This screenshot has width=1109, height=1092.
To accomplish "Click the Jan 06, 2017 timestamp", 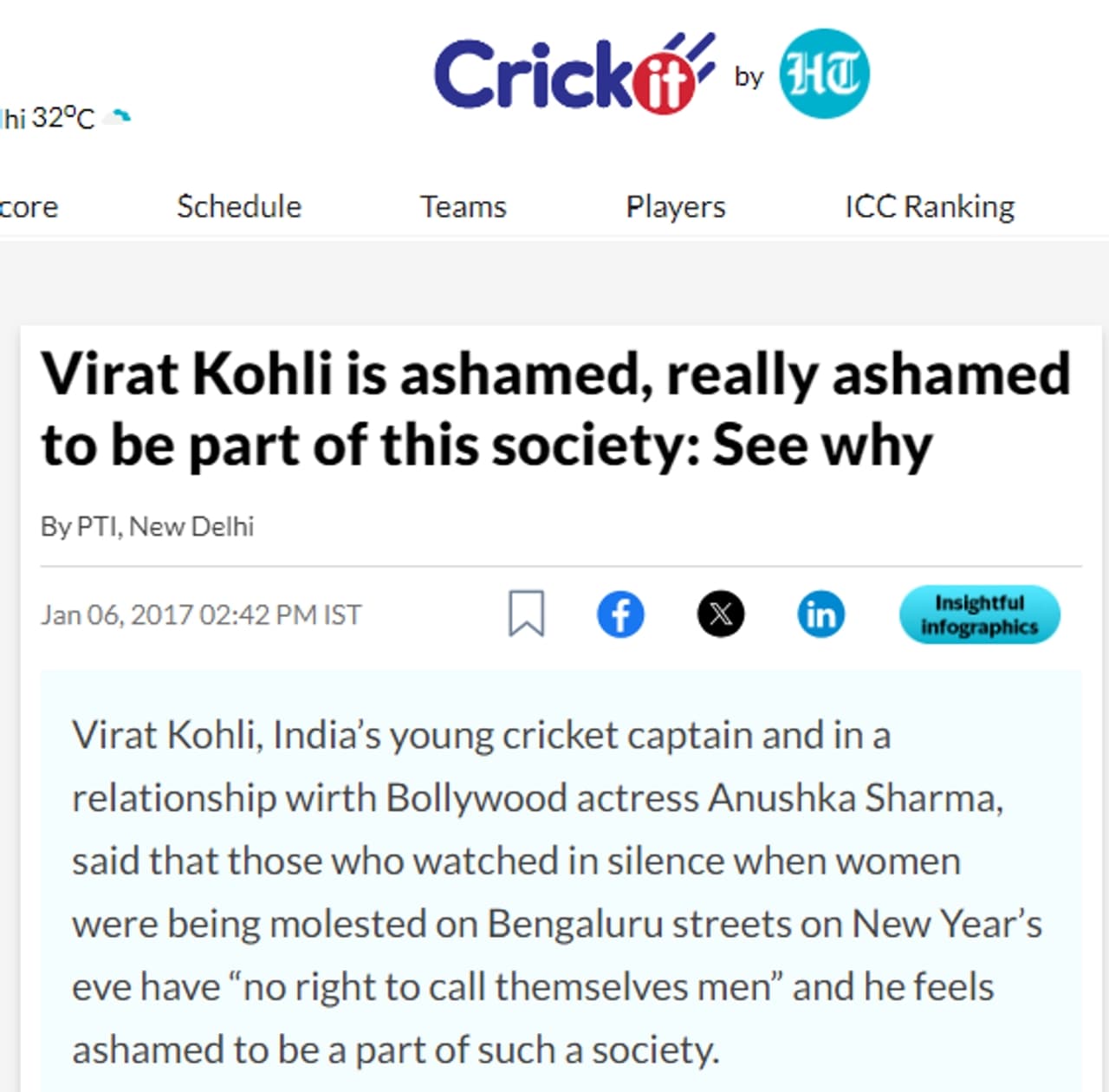I will tap(201, 614).
